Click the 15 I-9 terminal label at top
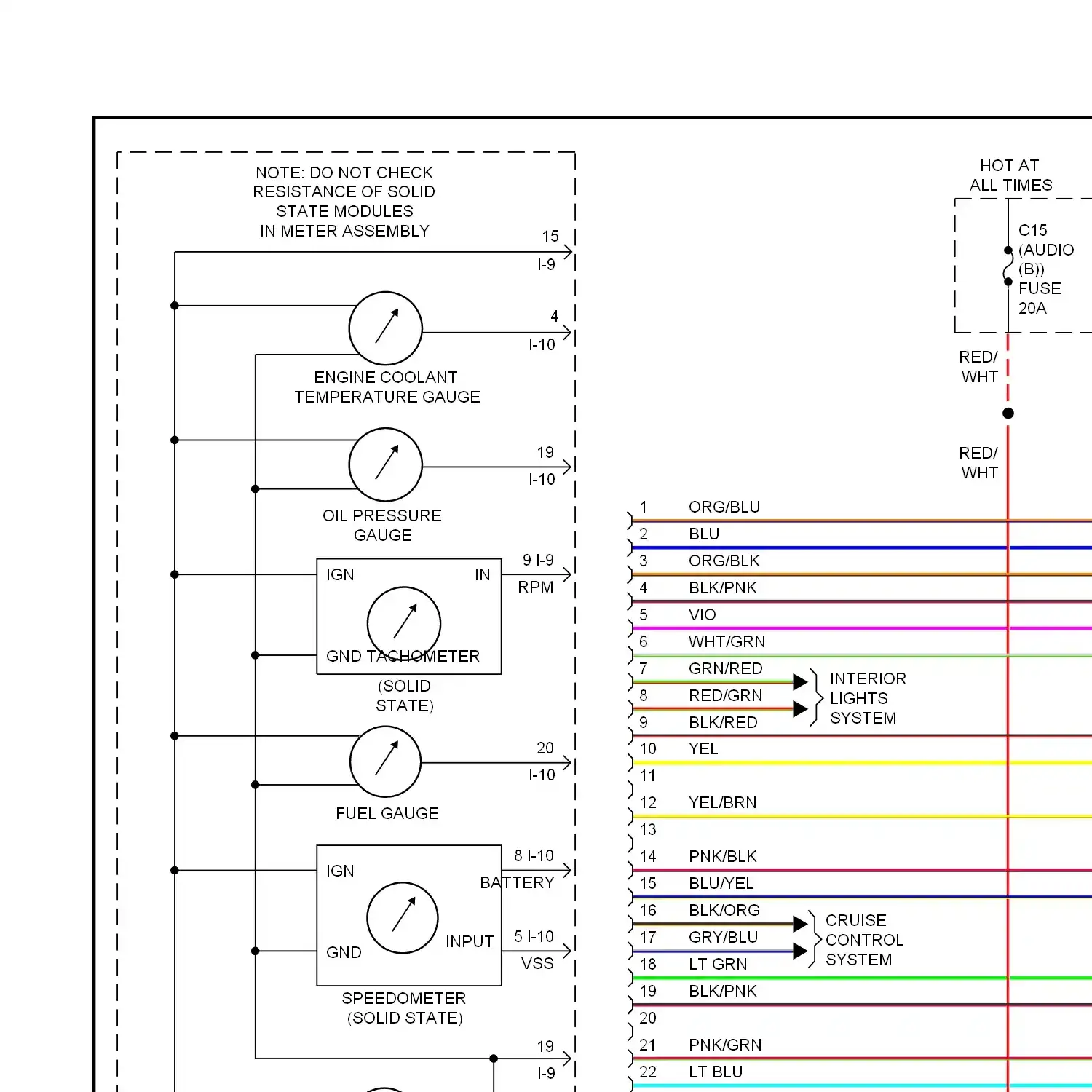This screenshot has height=1092, width=1092. pyautogui.click(x=547, y=250)
